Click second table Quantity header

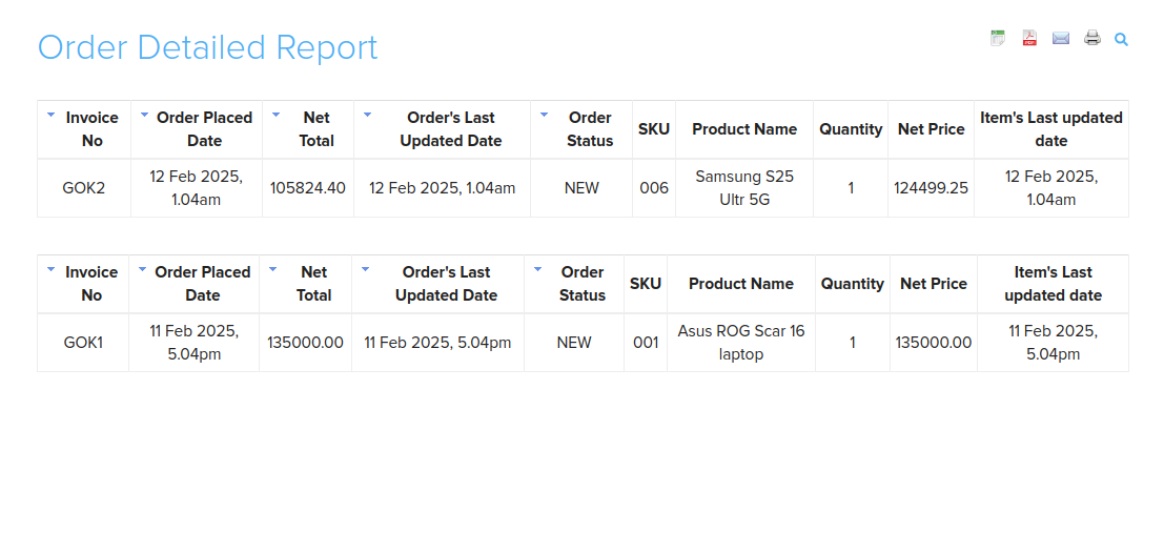(x=852, y=283)
